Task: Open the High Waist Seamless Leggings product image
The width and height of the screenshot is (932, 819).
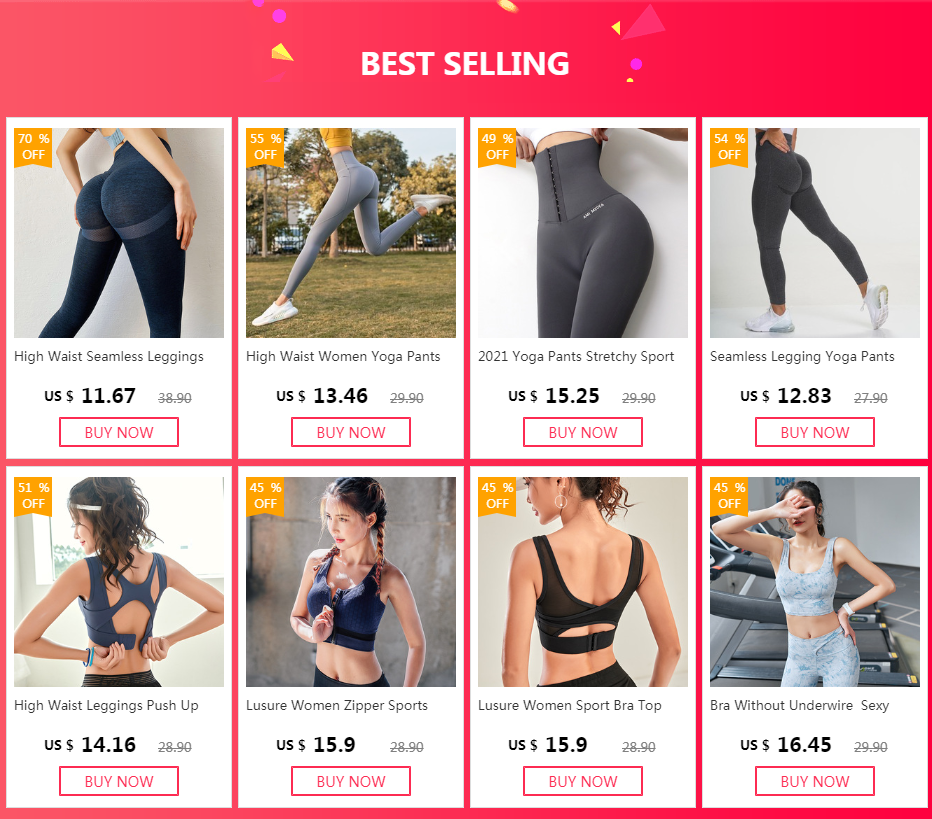Action: click(x=119, y=233)
